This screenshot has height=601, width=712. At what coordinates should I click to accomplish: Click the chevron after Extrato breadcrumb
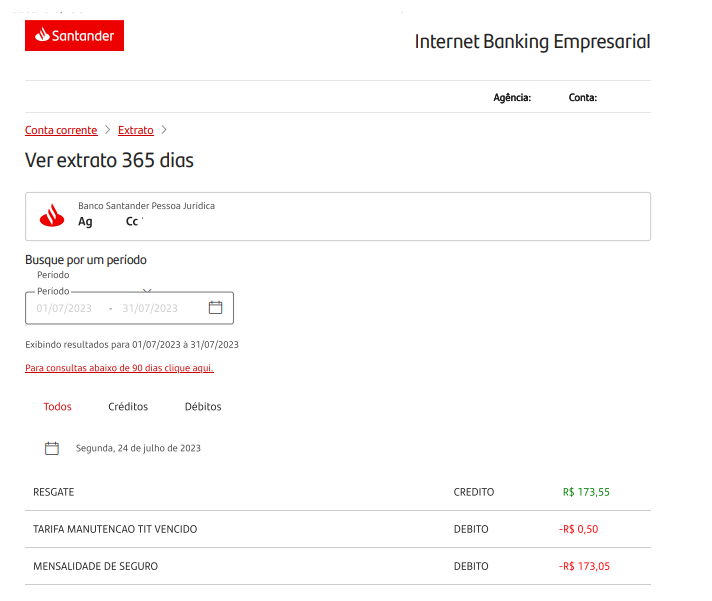point(164,130)
